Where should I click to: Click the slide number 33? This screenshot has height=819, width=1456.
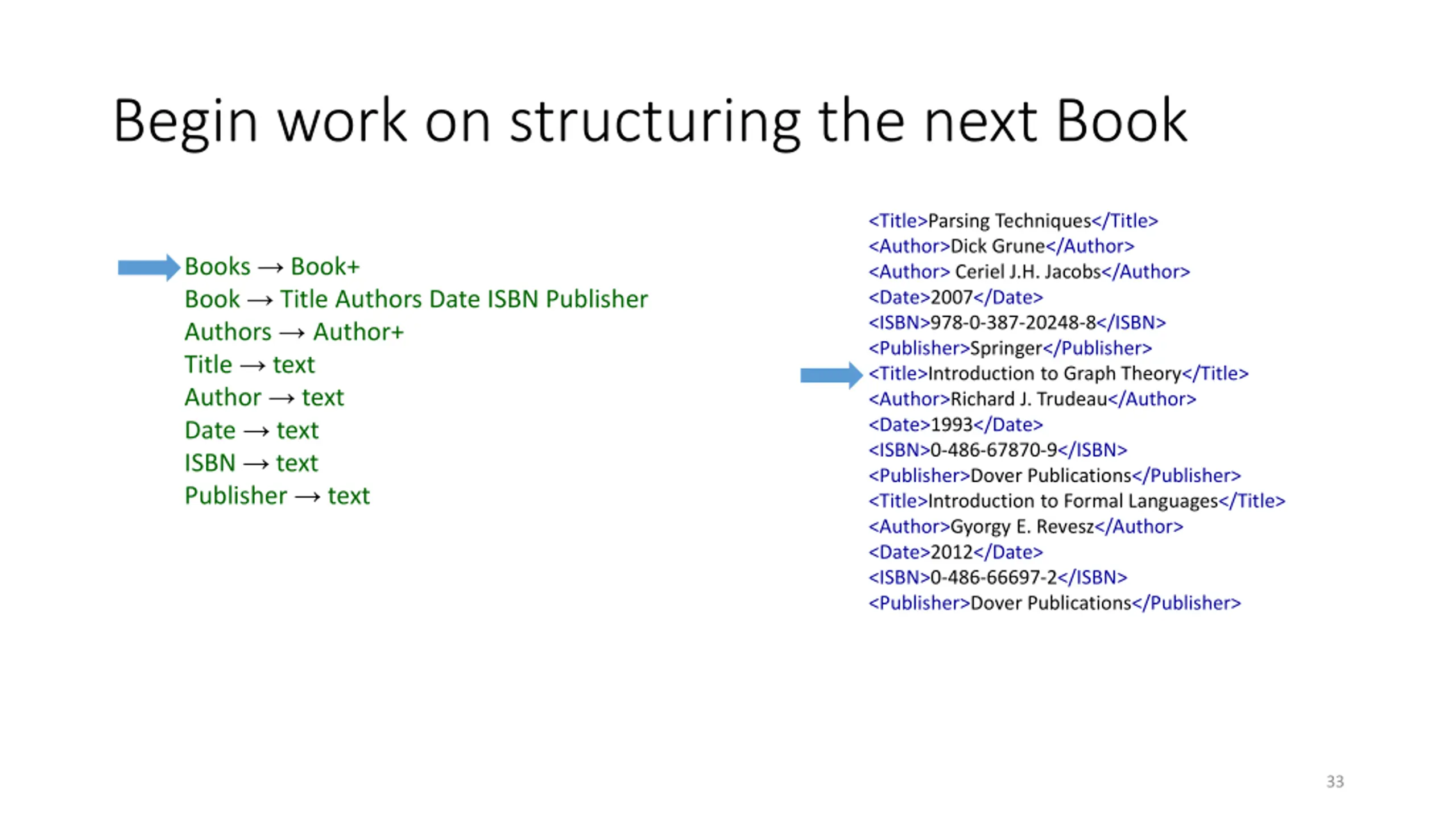coord(1335,781)
